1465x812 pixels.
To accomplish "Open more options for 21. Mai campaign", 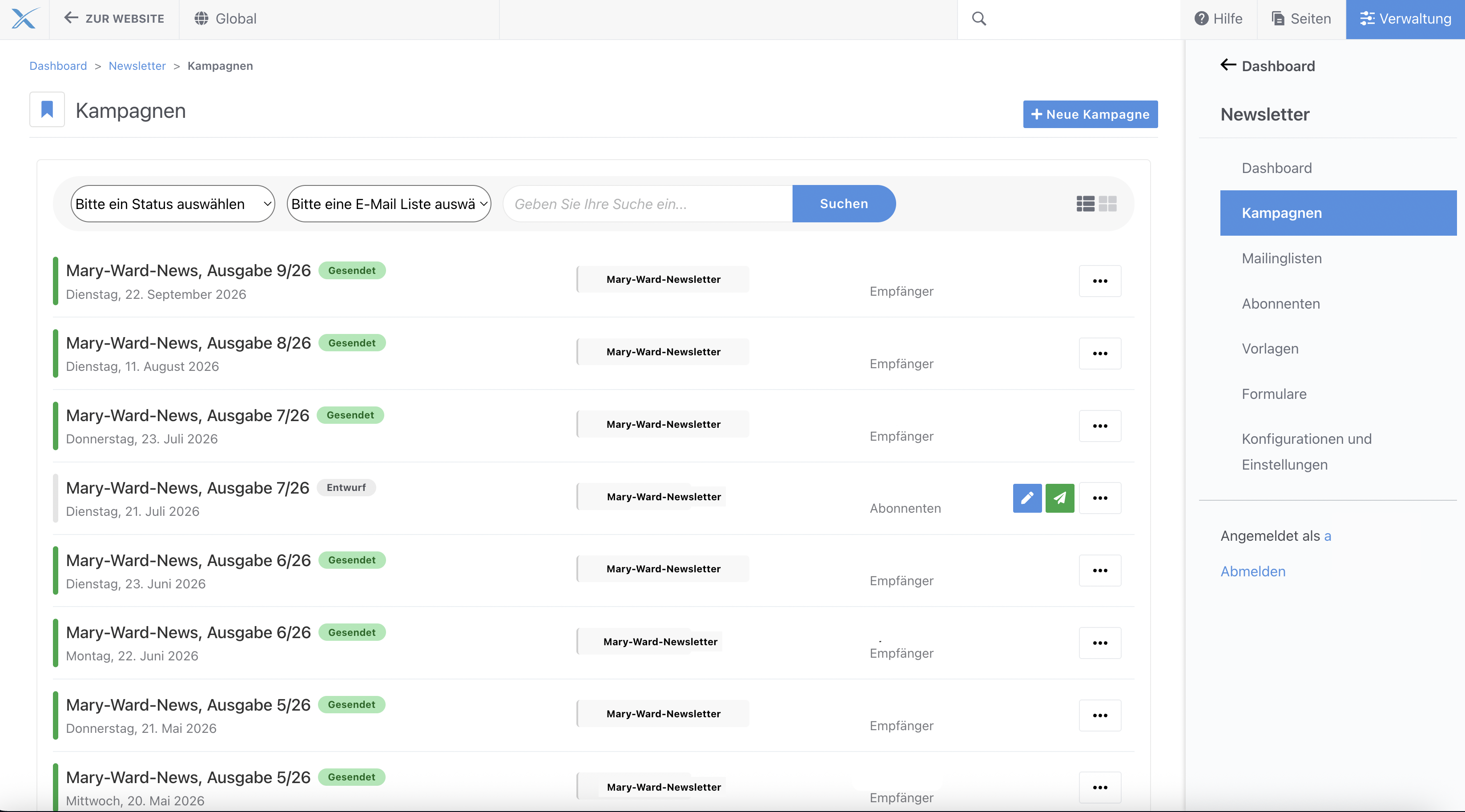I will point(1100,716).
